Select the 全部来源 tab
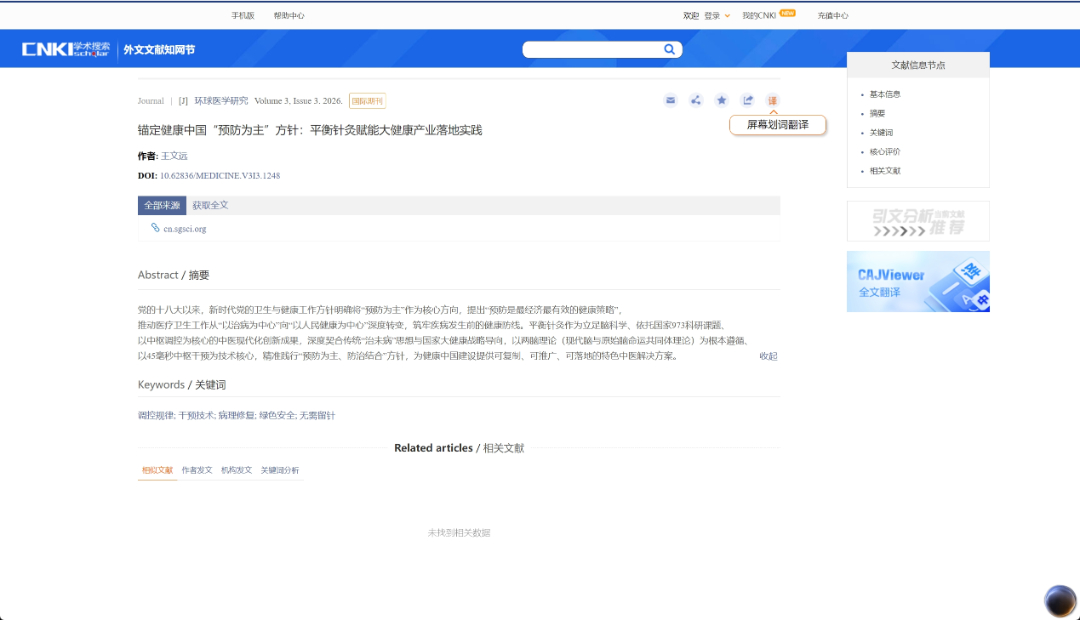This screenshot has width=1080, height=620. [x=162, y=205]
